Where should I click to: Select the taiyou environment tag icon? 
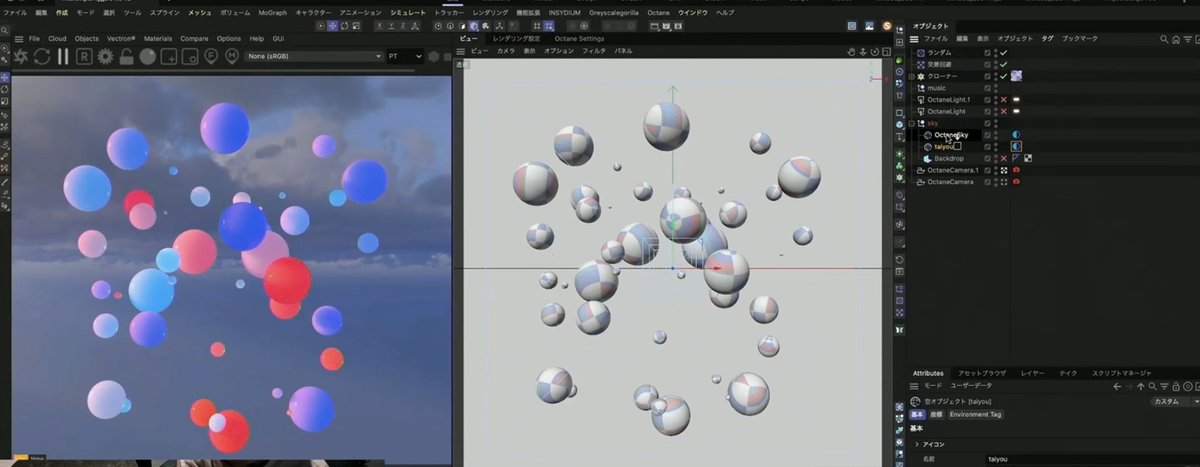pyautogui.click(x=1016, y=146)
